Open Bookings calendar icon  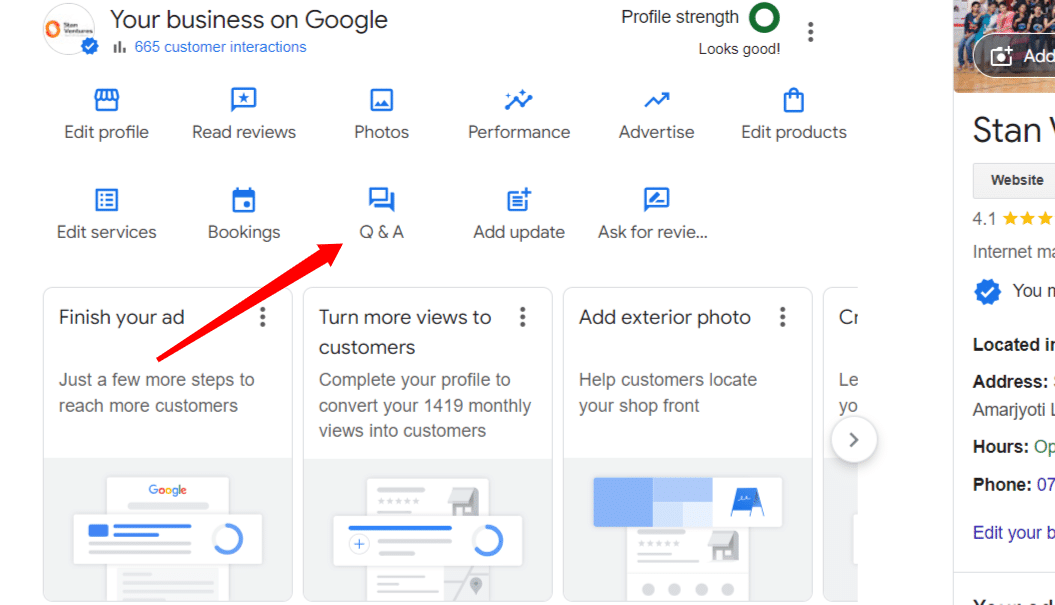pos(244,200)
